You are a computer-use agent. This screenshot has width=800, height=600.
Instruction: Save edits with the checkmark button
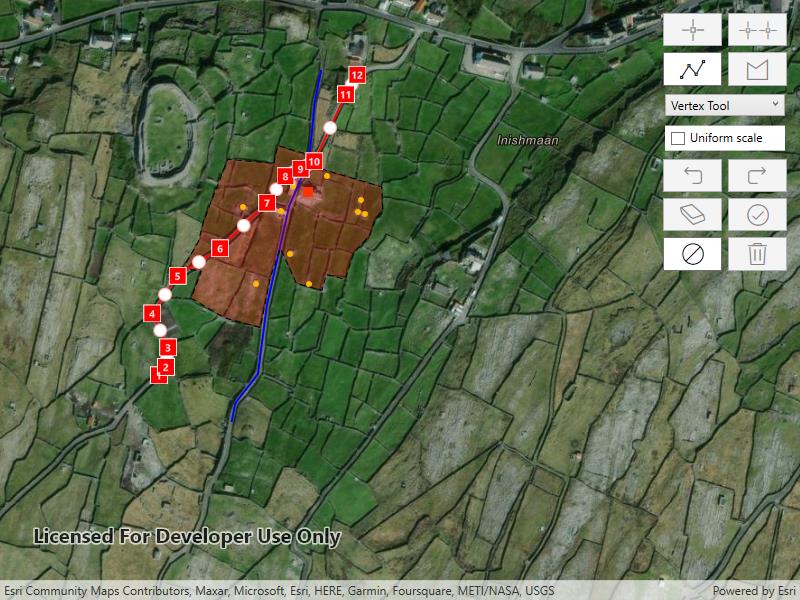(757, 214)
